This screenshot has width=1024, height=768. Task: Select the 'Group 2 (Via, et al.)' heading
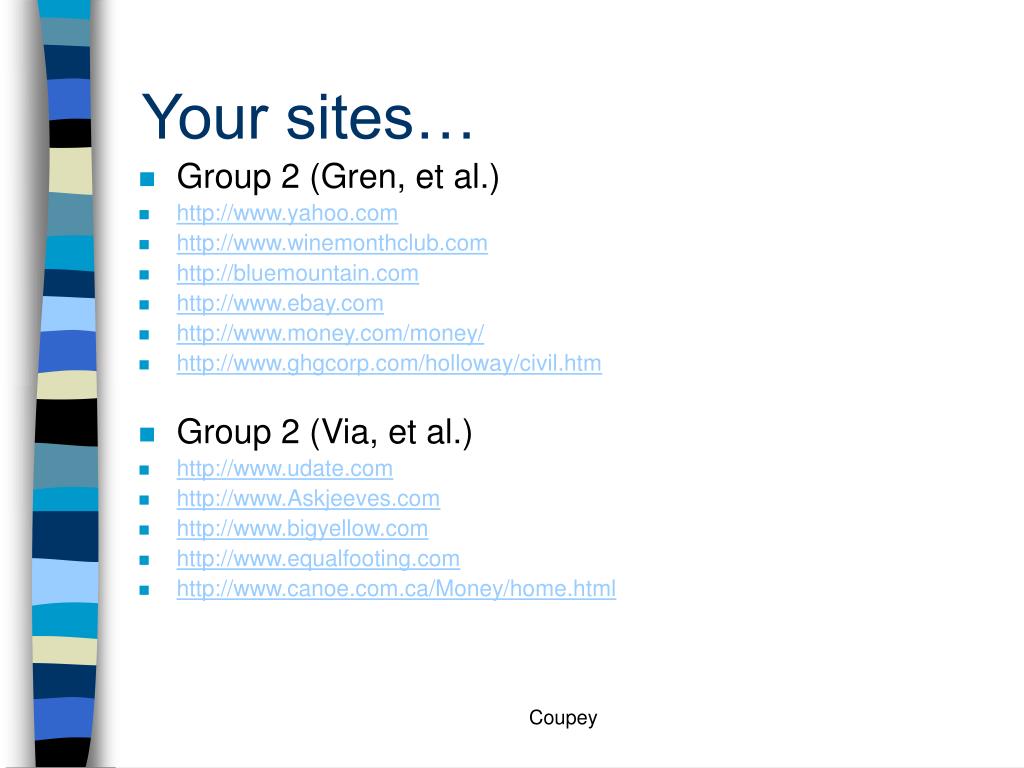pos(324,432)
